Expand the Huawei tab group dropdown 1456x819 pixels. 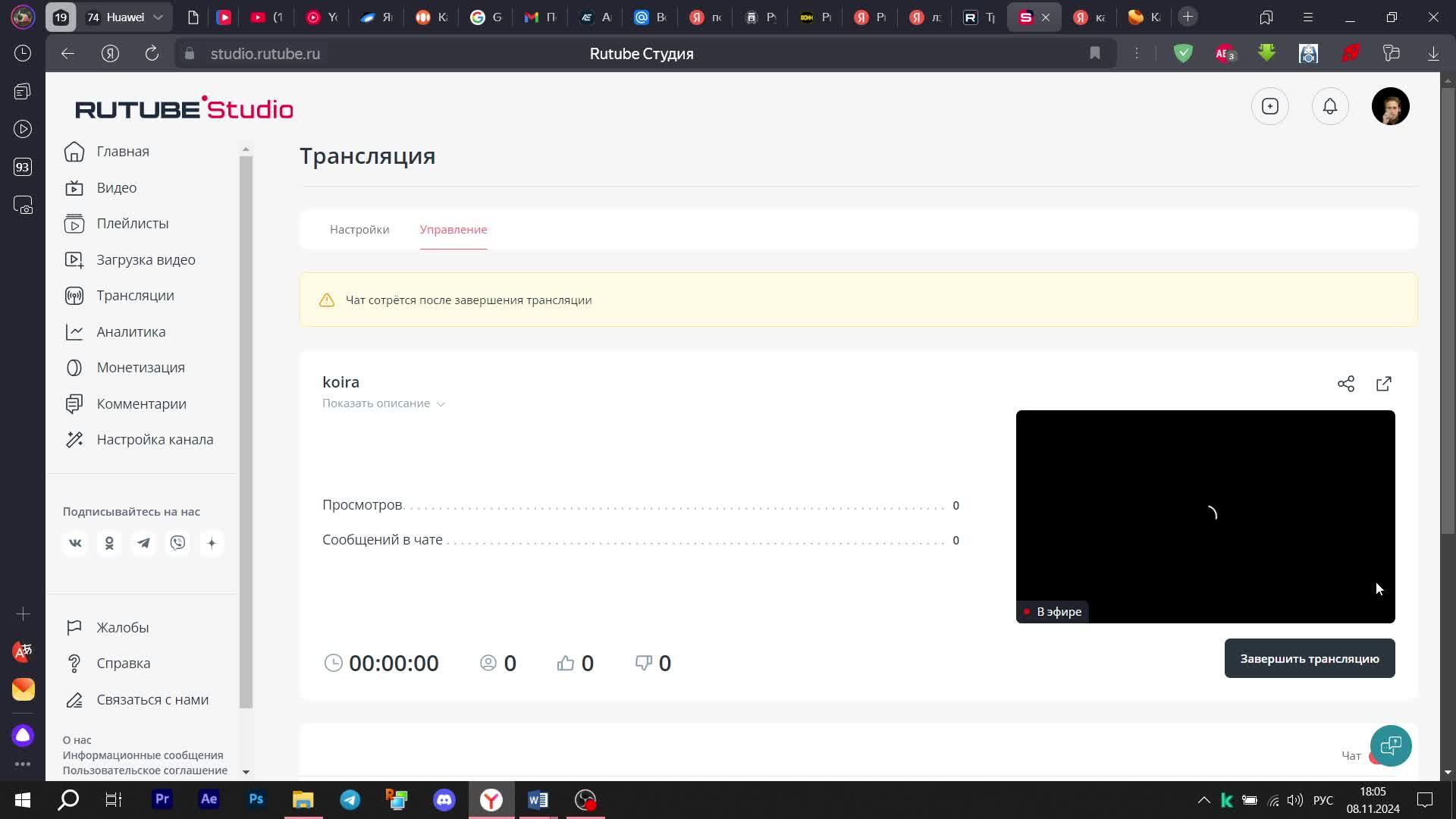click(158, 17)
